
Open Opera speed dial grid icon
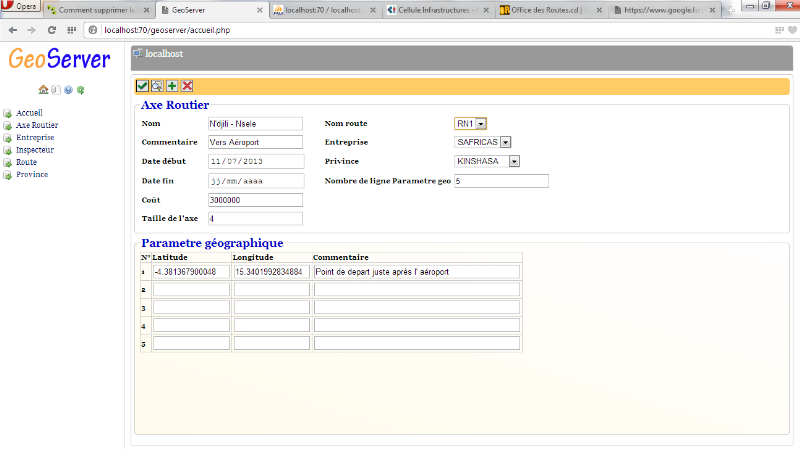(x=71, y=30)
